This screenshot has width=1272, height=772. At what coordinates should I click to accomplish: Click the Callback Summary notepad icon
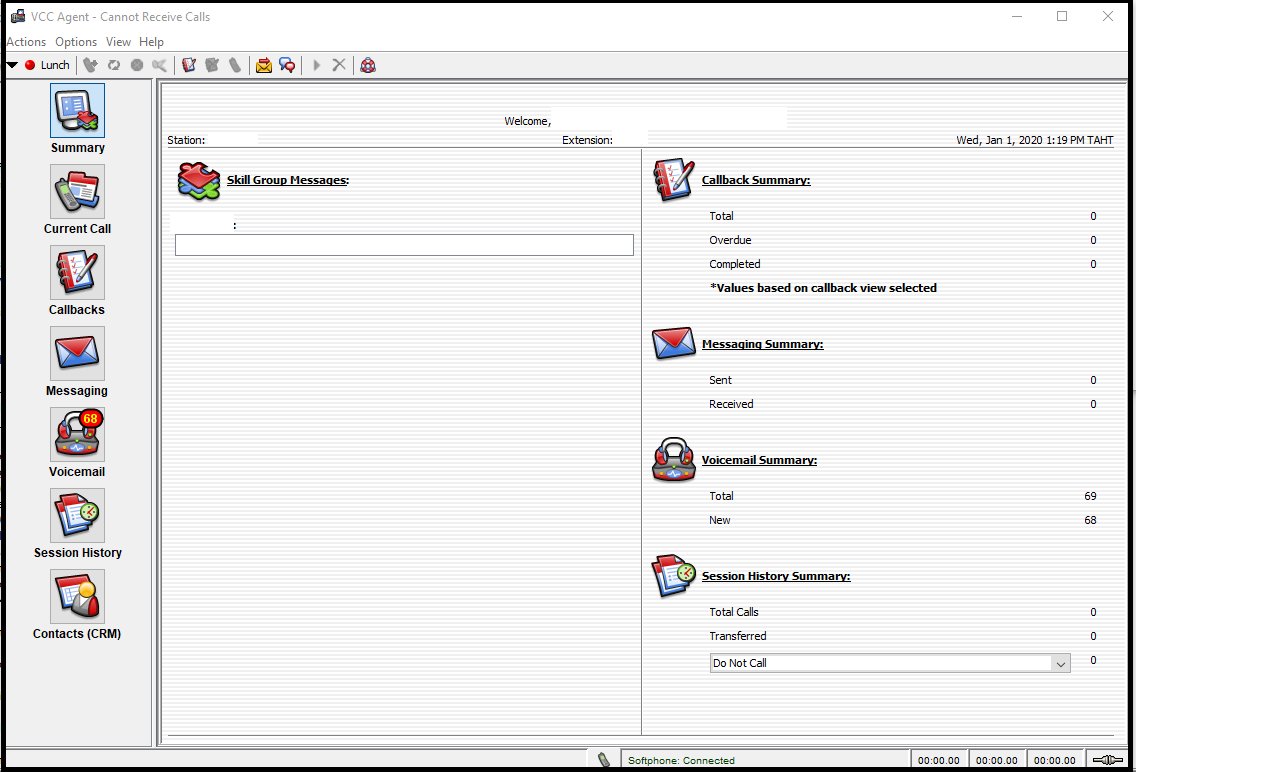[673, 180]
